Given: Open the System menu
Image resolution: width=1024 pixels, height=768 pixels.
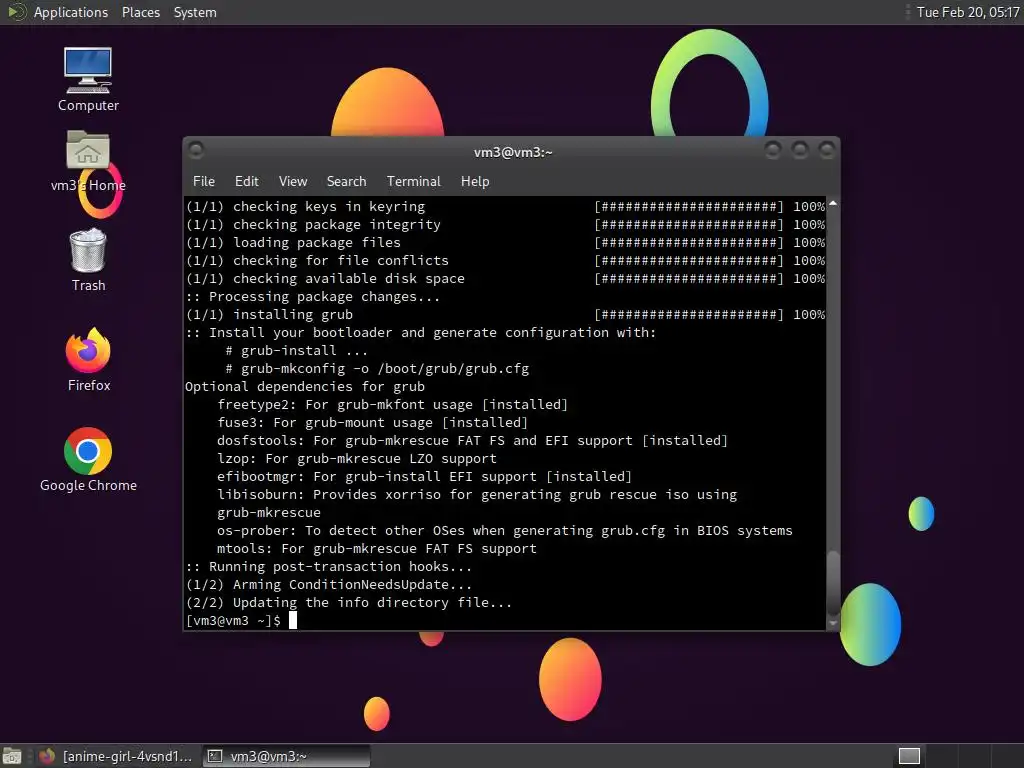Looking at the screenshot, I should (195, 12).
